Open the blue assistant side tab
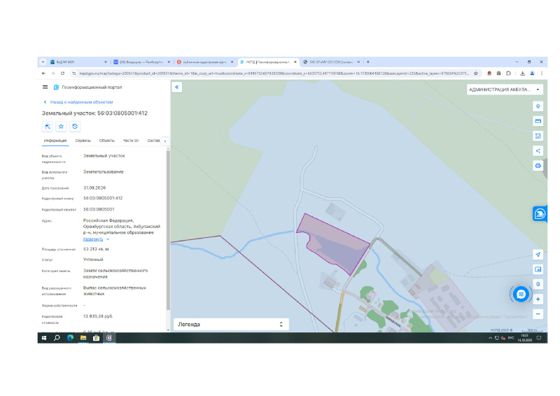 pos(540,214)
